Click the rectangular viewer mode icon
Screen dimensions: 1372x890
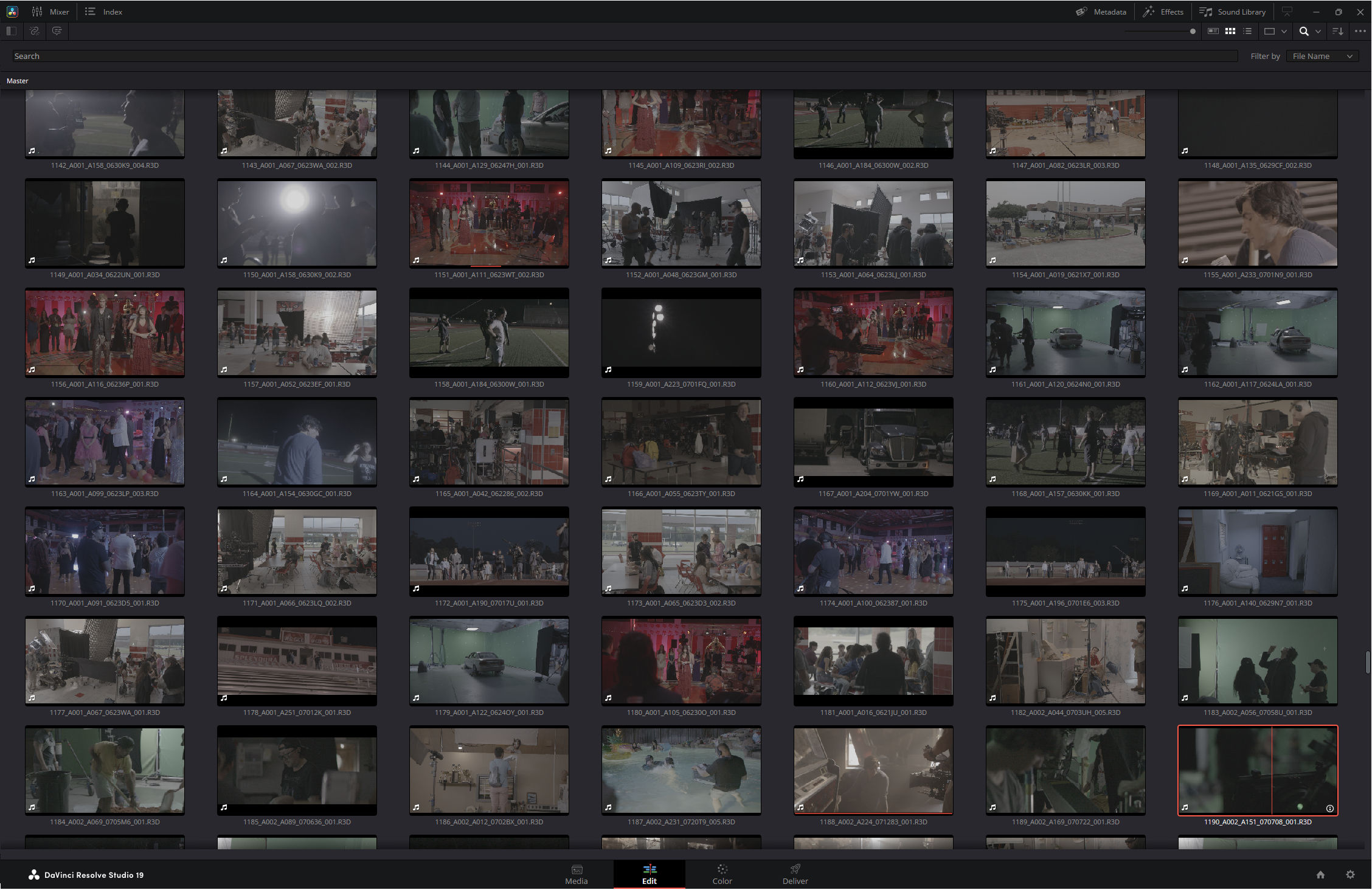coord(1269,31)
